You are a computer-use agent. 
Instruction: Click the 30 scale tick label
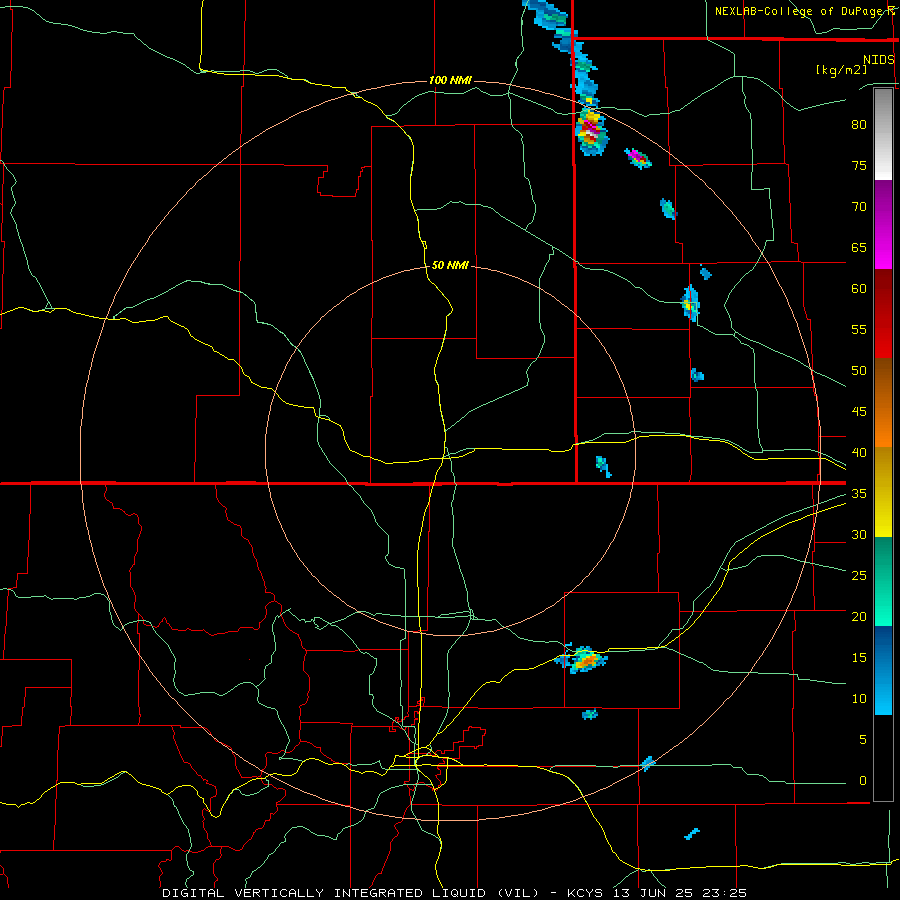859,534
